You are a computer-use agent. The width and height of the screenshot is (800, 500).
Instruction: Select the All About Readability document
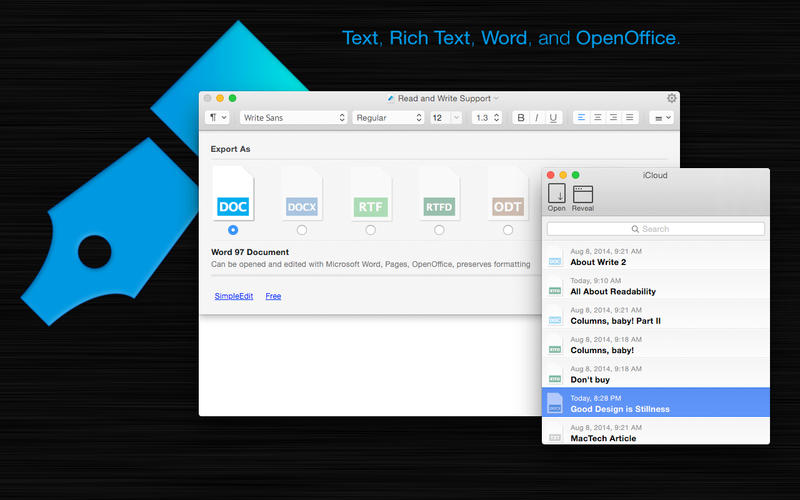(x=656, y=286)
